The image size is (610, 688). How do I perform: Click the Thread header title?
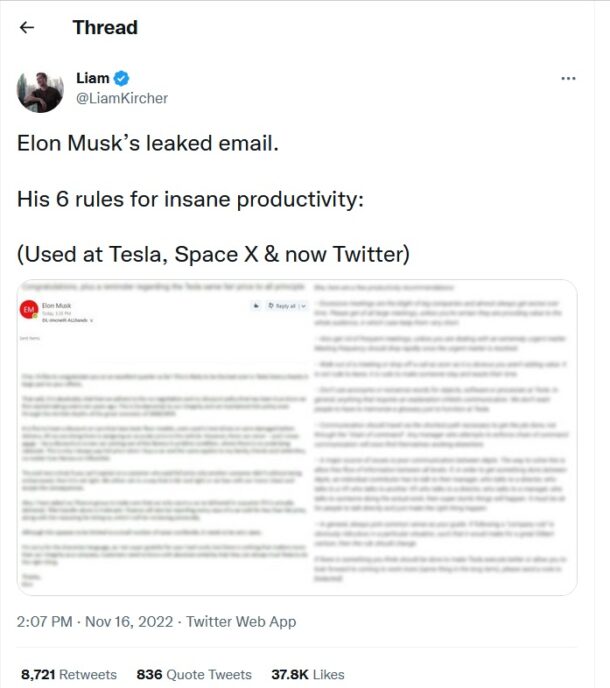click(x=105, y=27)
